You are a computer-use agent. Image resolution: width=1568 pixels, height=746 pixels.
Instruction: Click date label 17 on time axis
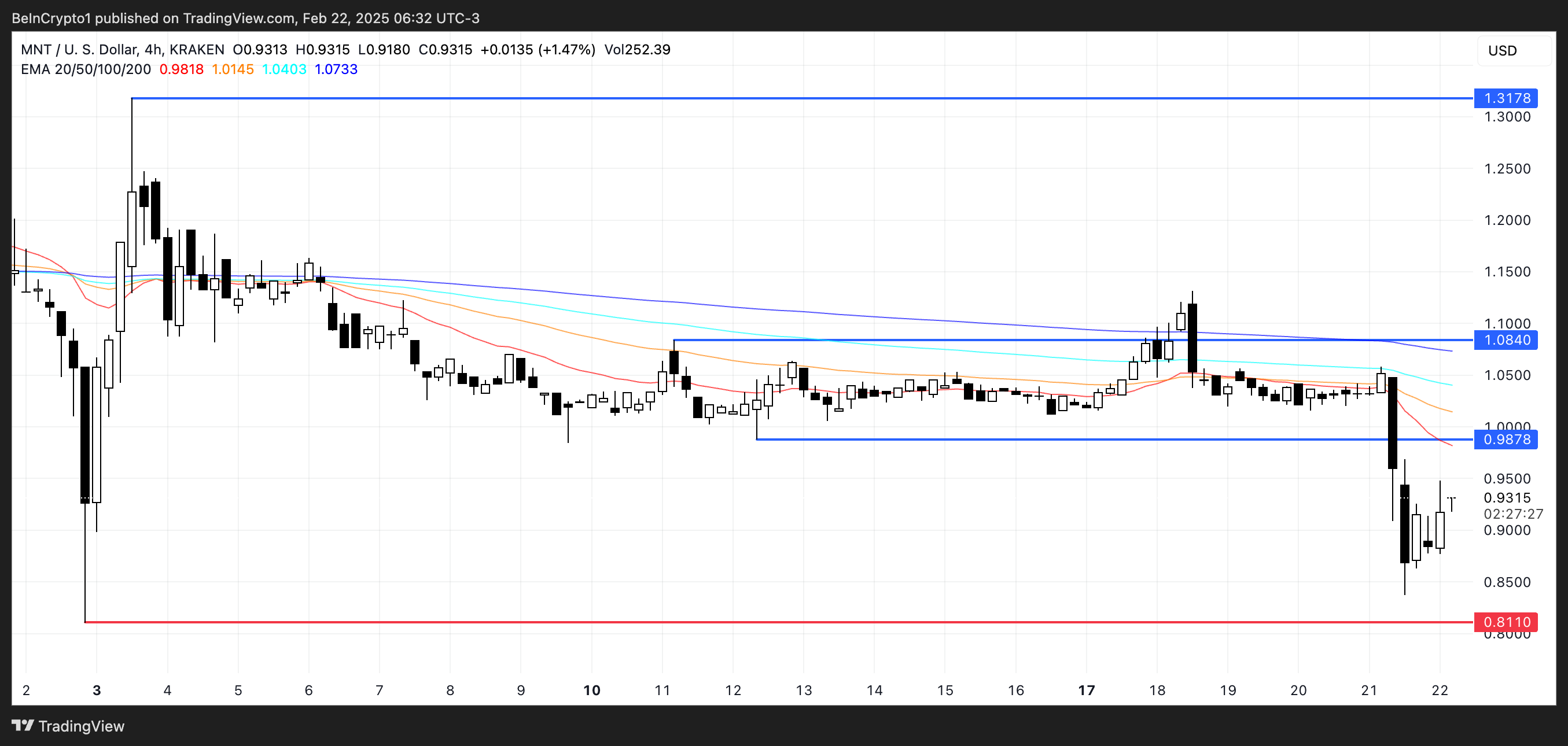(1087, 690)
